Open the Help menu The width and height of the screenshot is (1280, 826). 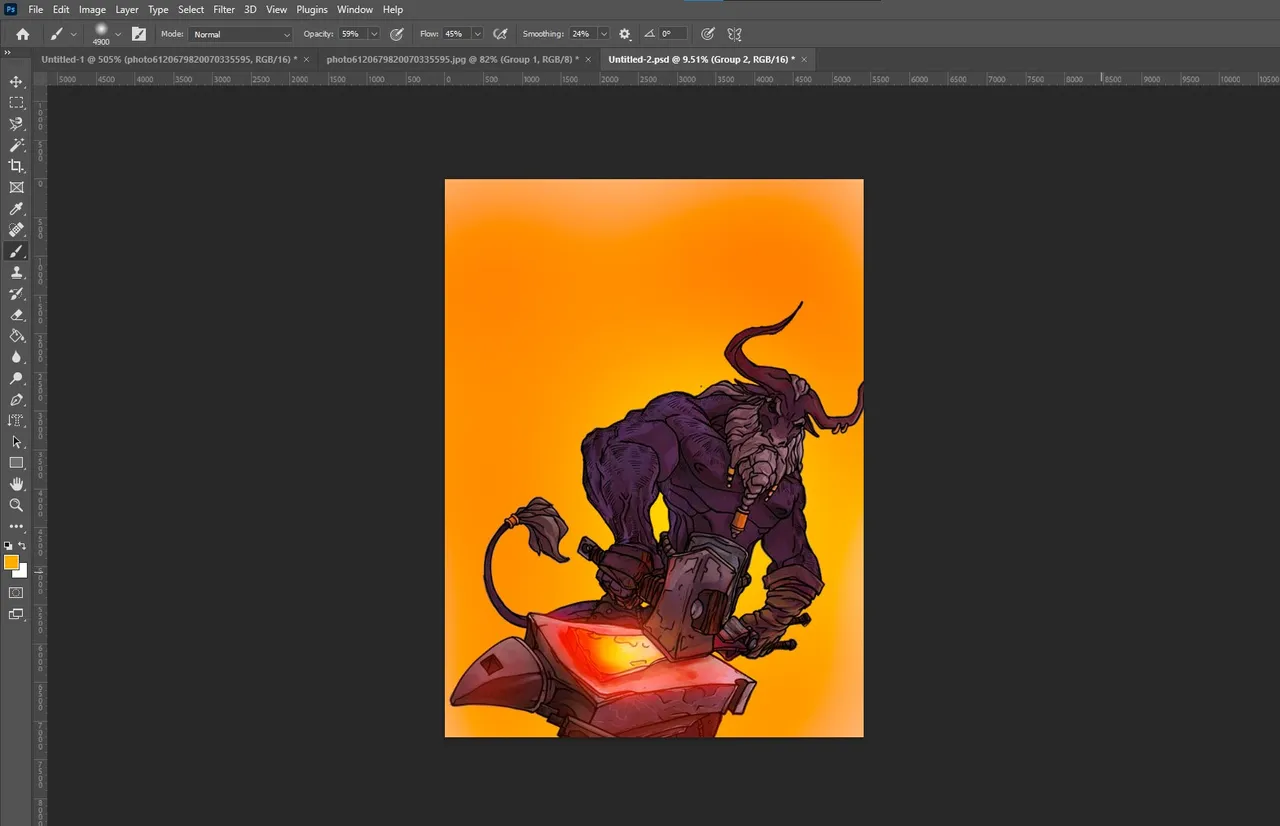pyautogui.click(x=393, y=9)
